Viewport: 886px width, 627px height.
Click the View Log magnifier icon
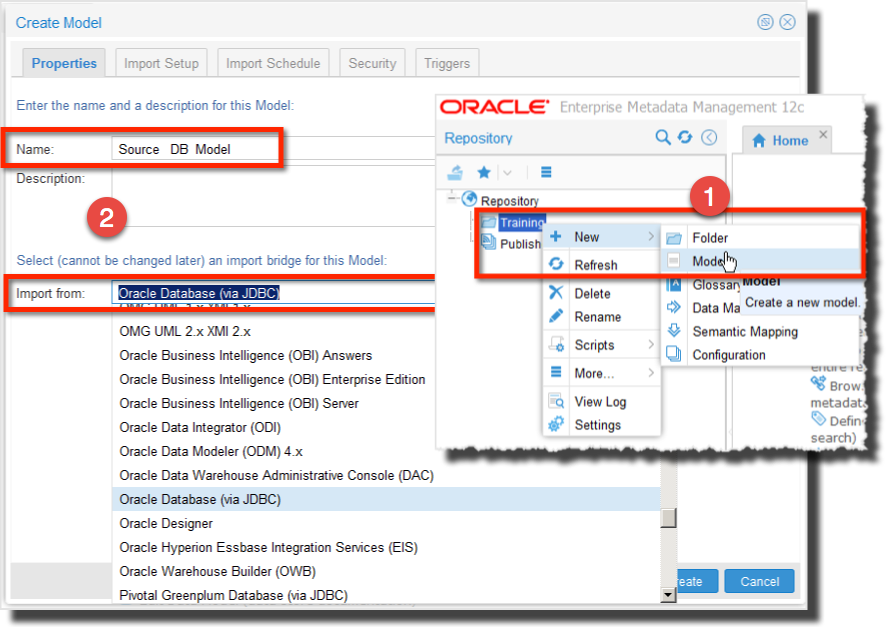click(x=556, y=400)
